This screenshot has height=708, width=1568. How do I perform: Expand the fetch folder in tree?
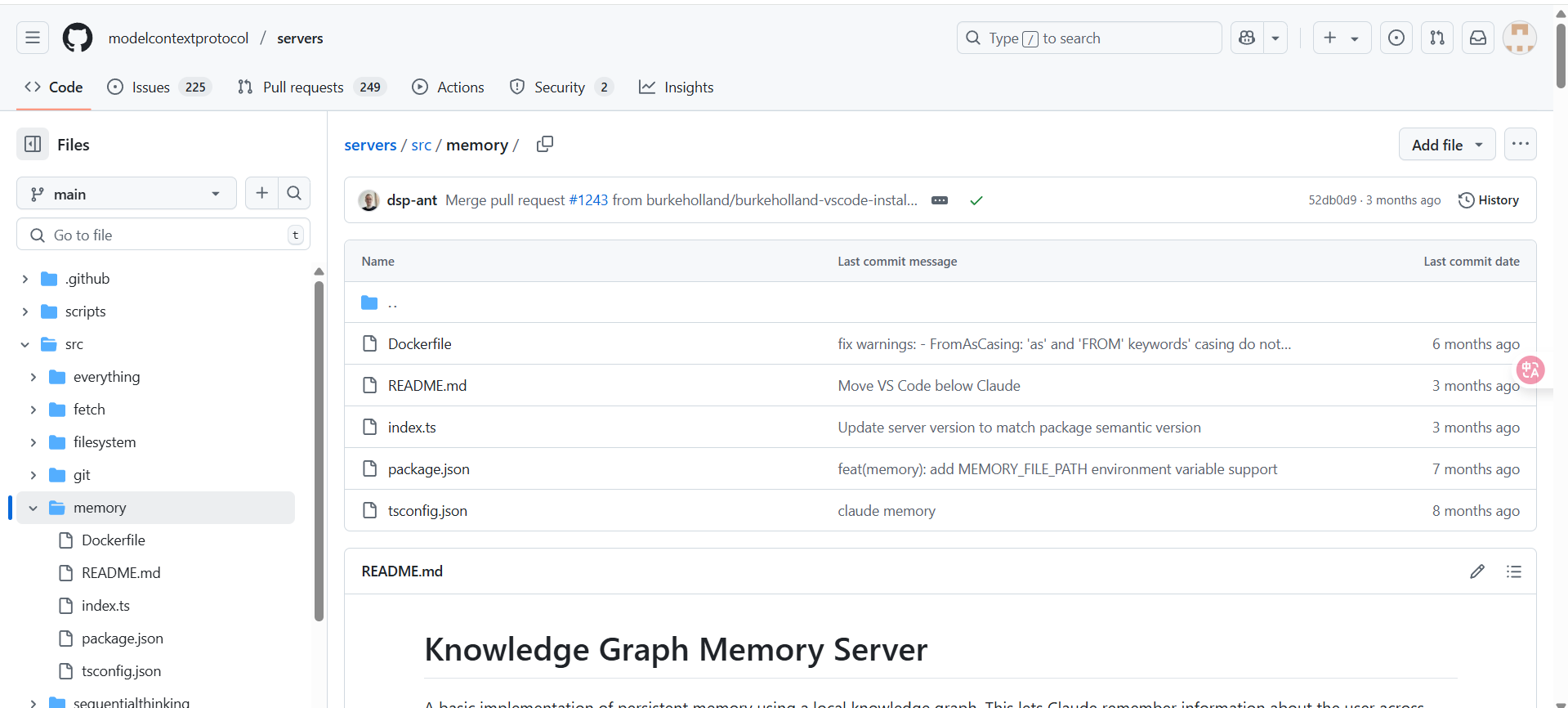tap(34, 410)
